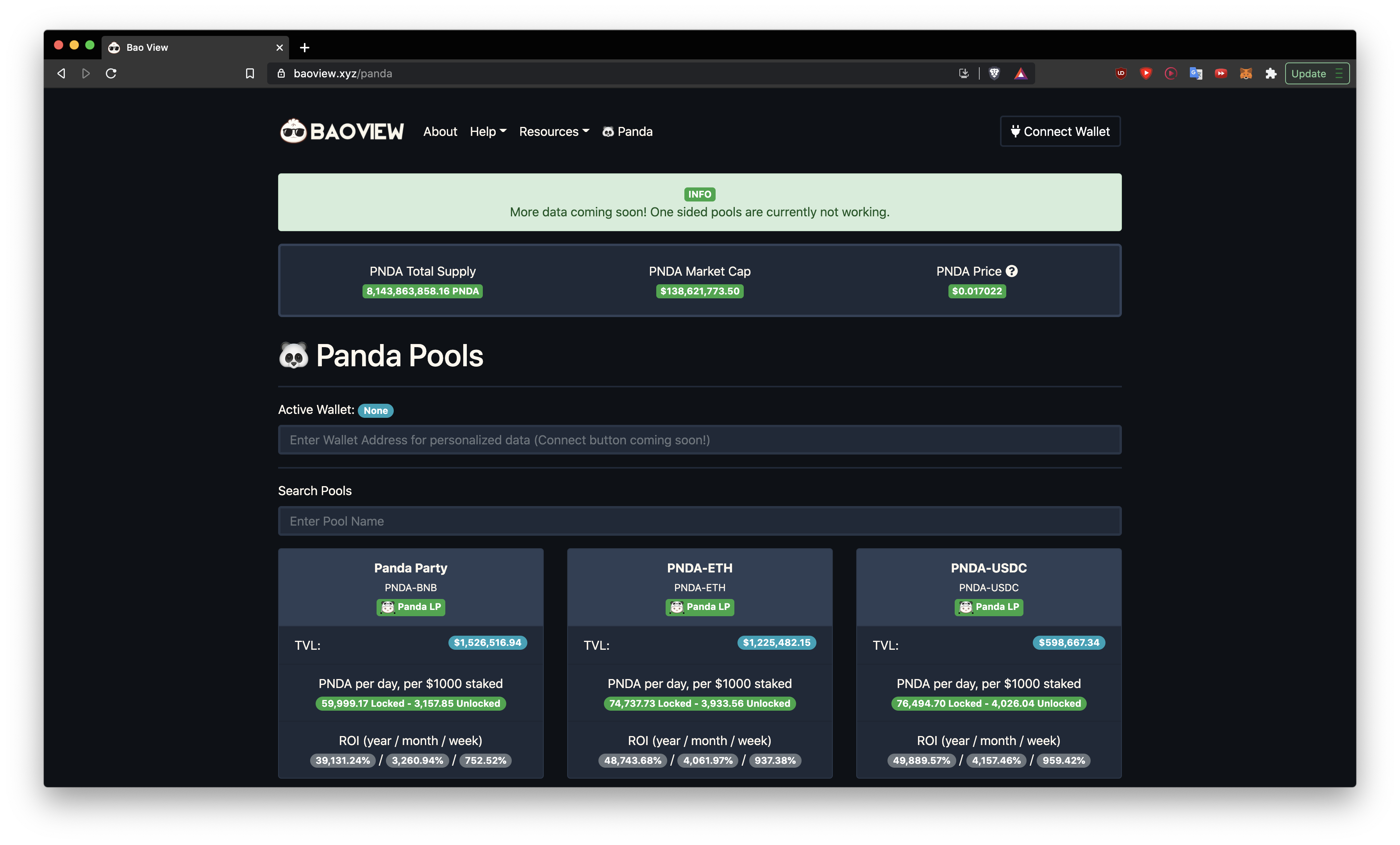Click the bookmark icon in address bar
This screenshot has width=1400, height=845.
coord(250,73)
